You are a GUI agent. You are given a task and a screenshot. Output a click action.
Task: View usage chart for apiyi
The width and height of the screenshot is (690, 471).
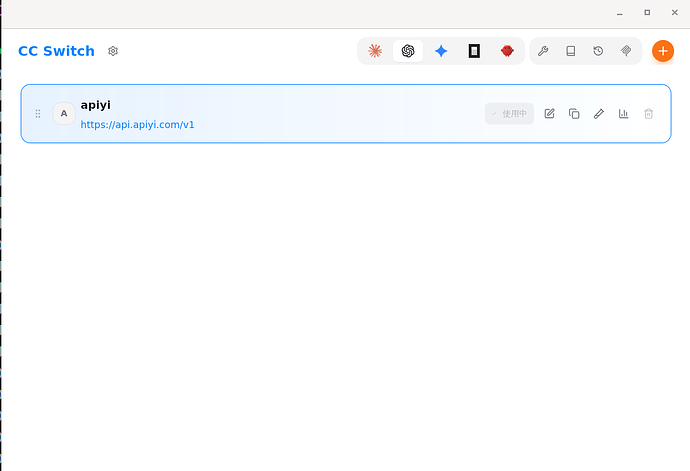pos(624,114)
